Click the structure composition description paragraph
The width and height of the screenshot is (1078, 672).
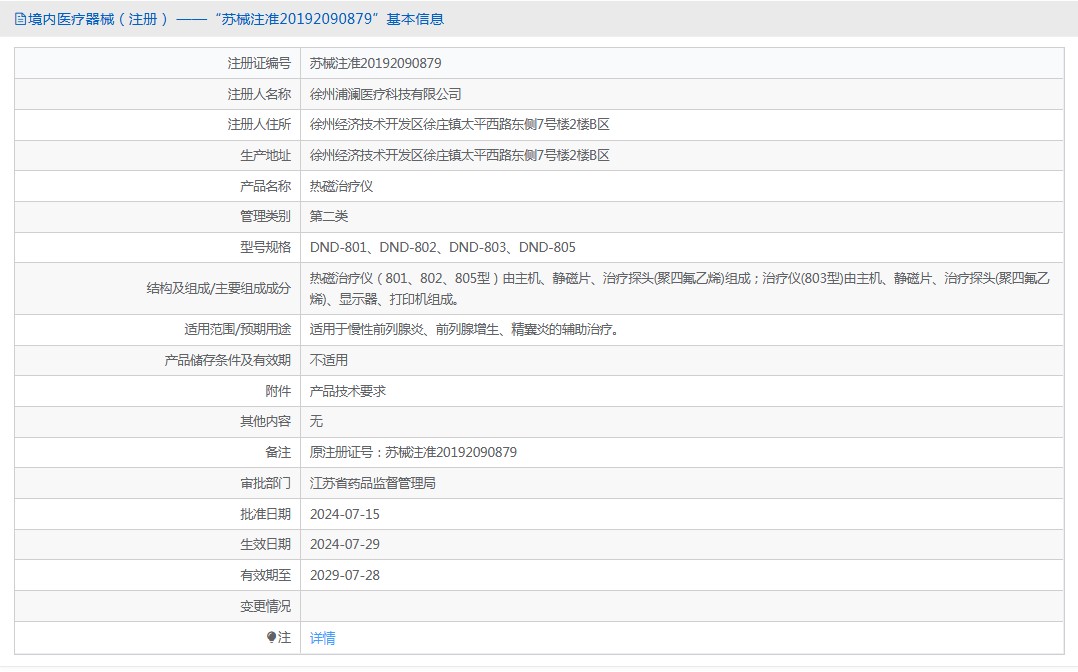pos(679,289)
